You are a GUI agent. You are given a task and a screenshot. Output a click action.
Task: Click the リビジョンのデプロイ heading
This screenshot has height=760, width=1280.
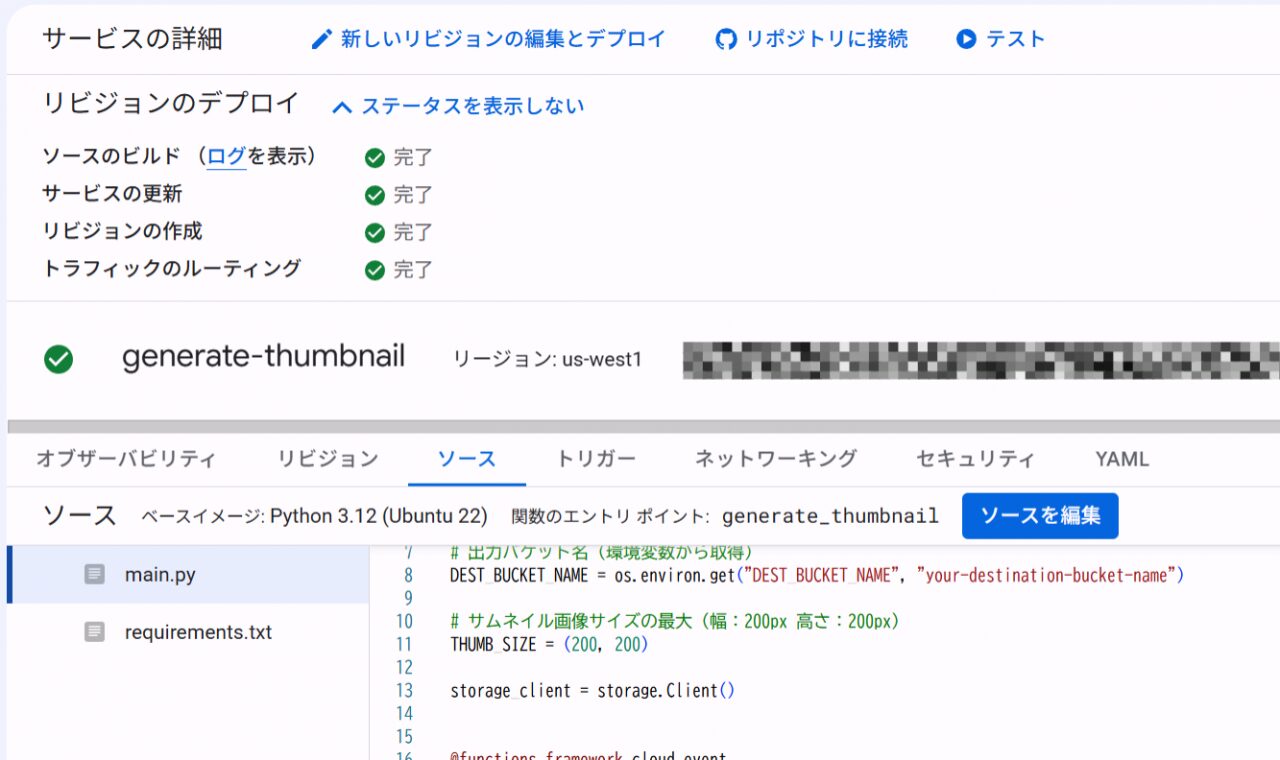(x=171, y=103)
